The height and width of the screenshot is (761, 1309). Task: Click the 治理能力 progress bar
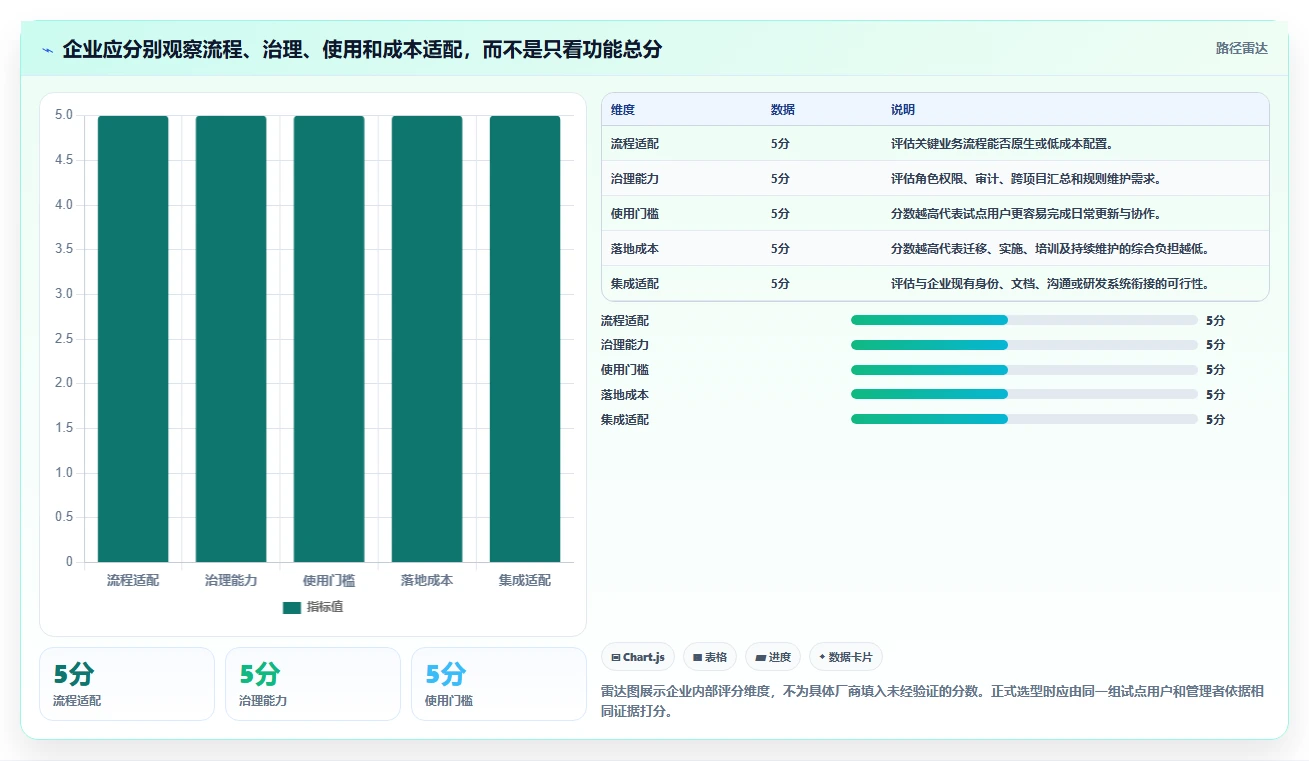[x=1024, y=345]
